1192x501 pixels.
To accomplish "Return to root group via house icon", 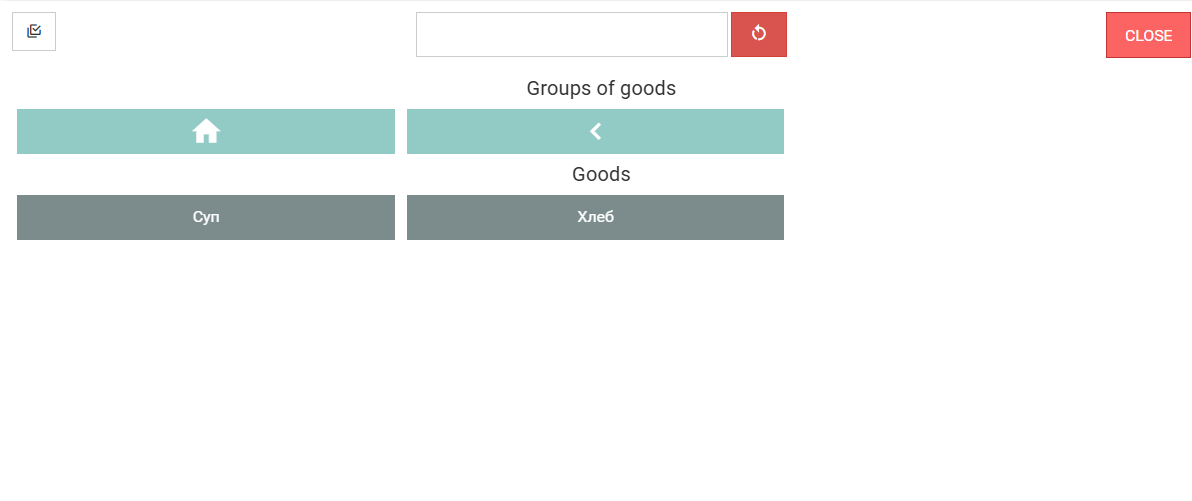I will pyautogui.click(x=206, y=131).
